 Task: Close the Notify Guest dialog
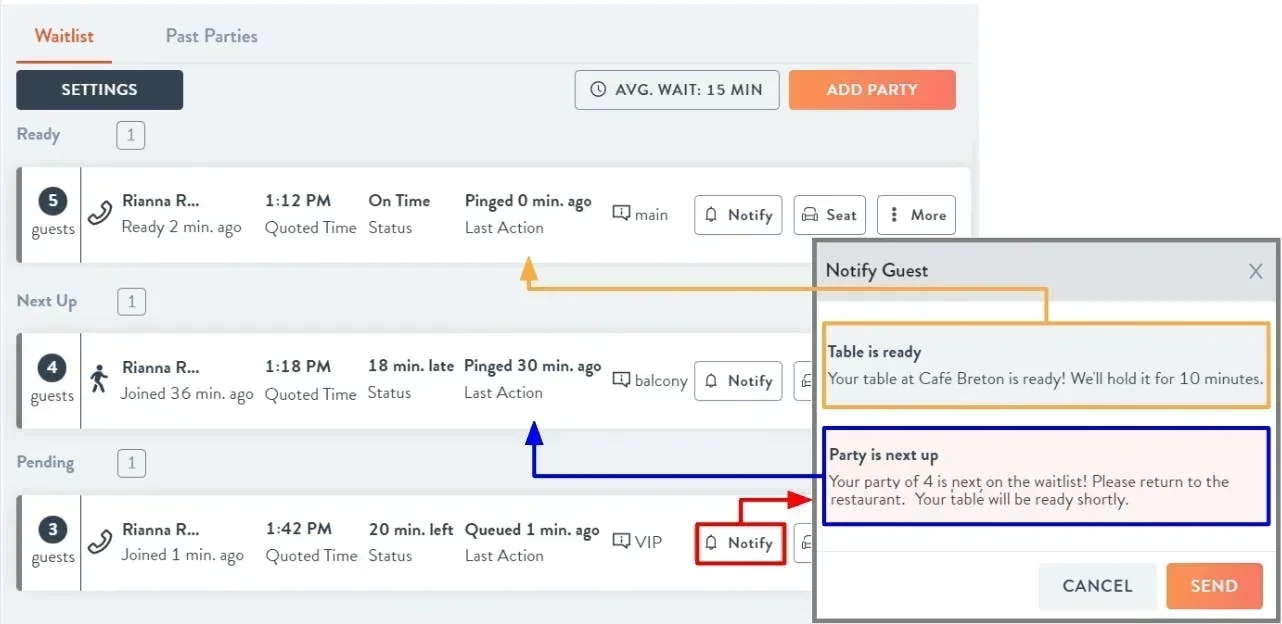[1256, 271]
